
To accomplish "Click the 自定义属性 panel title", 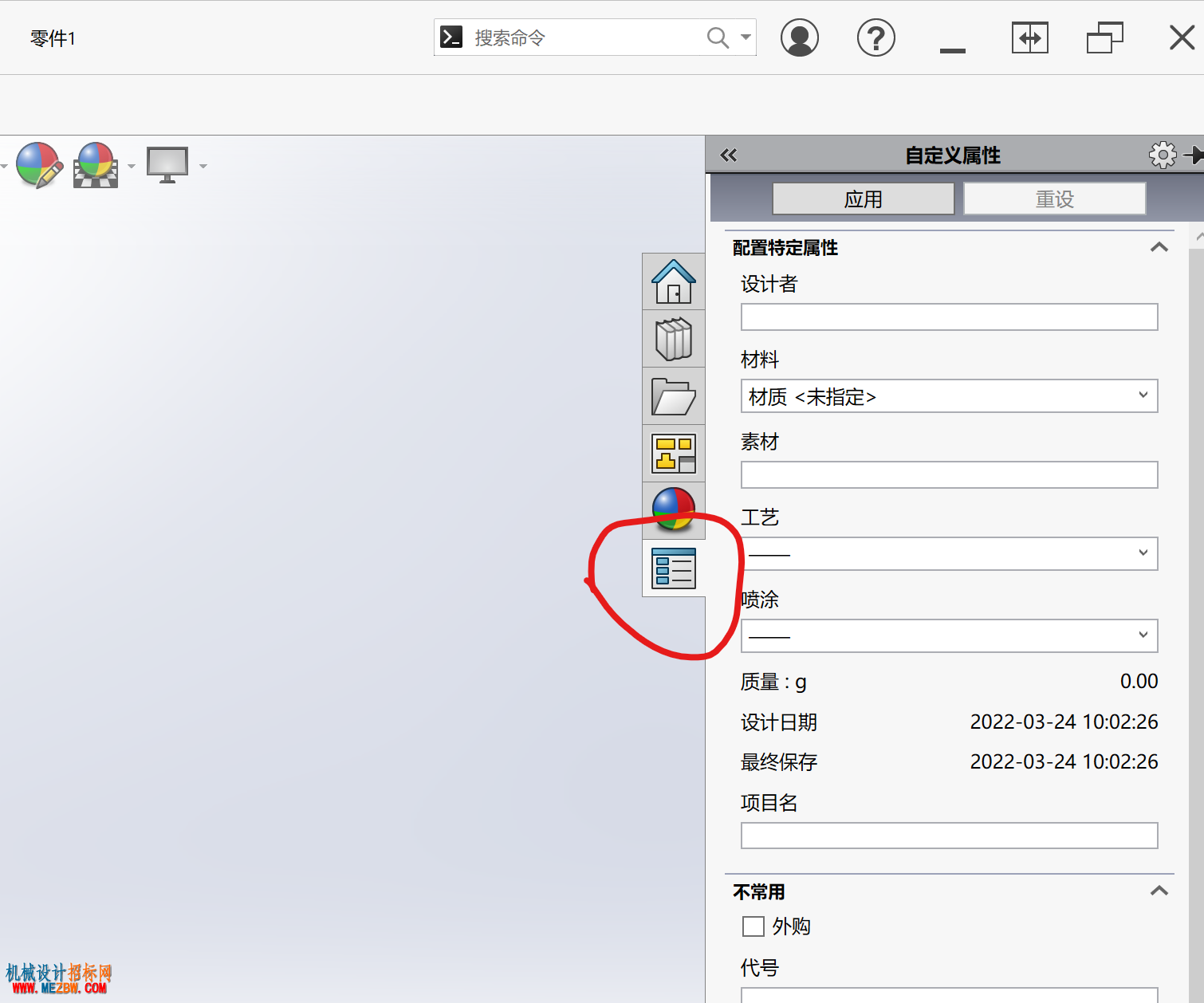I will click(x=953, y=155).
